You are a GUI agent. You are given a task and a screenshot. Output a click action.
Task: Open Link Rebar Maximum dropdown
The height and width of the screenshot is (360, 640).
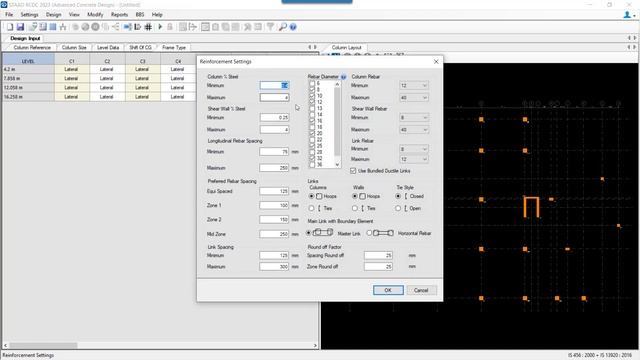tap(414, 159)
